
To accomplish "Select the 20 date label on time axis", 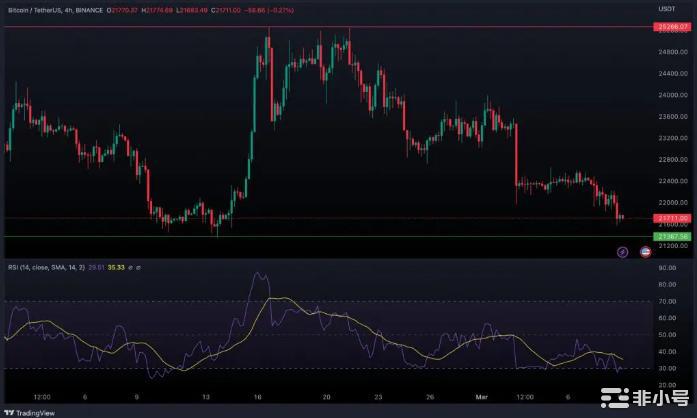I will tap(326, 397).
